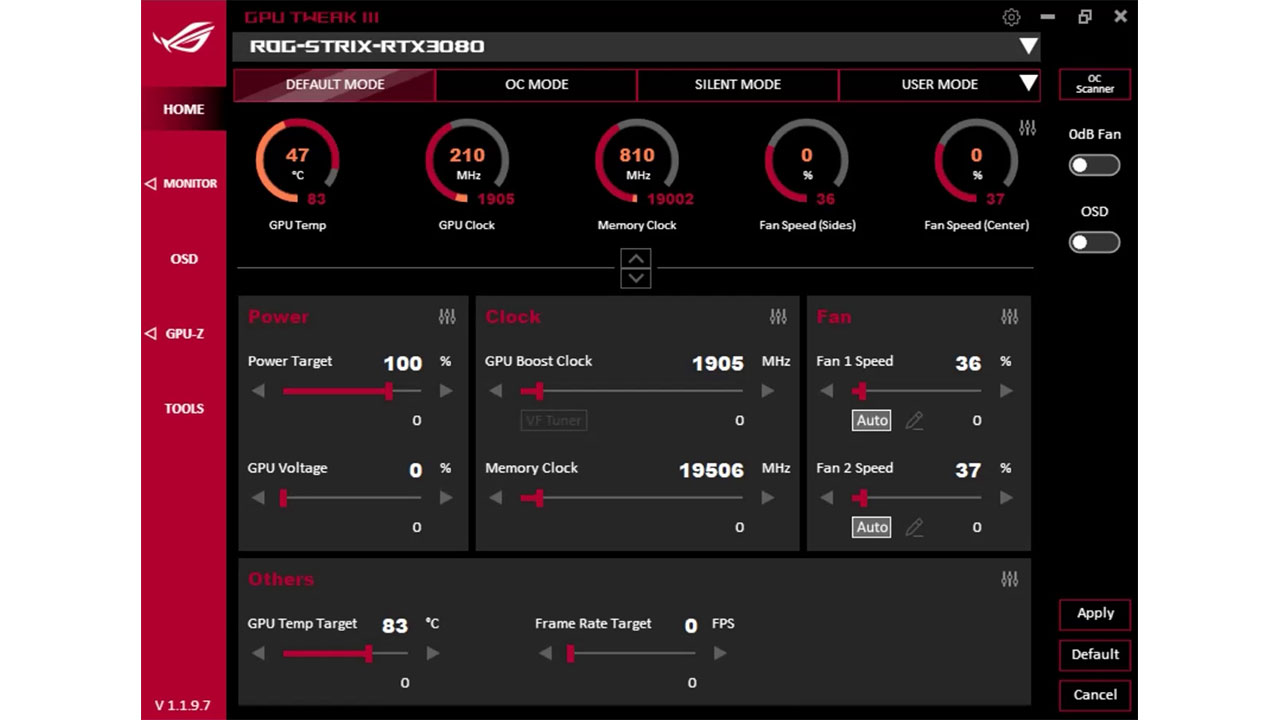Open OSD section in sidebar

pyautogui.click(x=184, y=259)
